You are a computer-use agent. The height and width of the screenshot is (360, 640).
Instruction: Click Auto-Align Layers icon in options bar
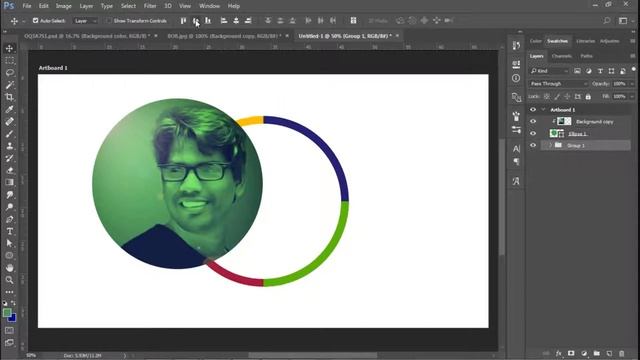pos(353,20)
